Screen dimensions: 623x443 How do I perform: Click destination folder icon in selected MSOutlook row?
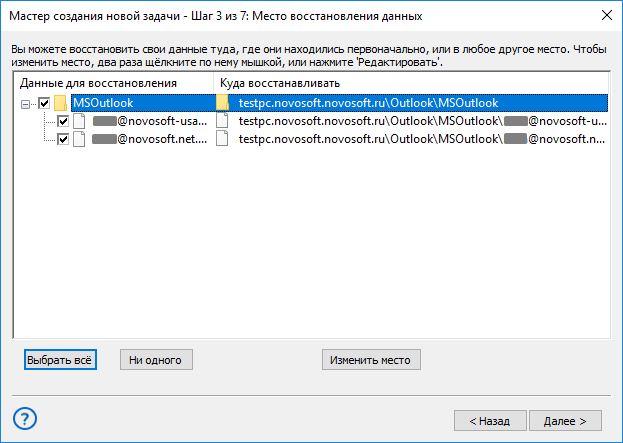click(x=222, y=103)
